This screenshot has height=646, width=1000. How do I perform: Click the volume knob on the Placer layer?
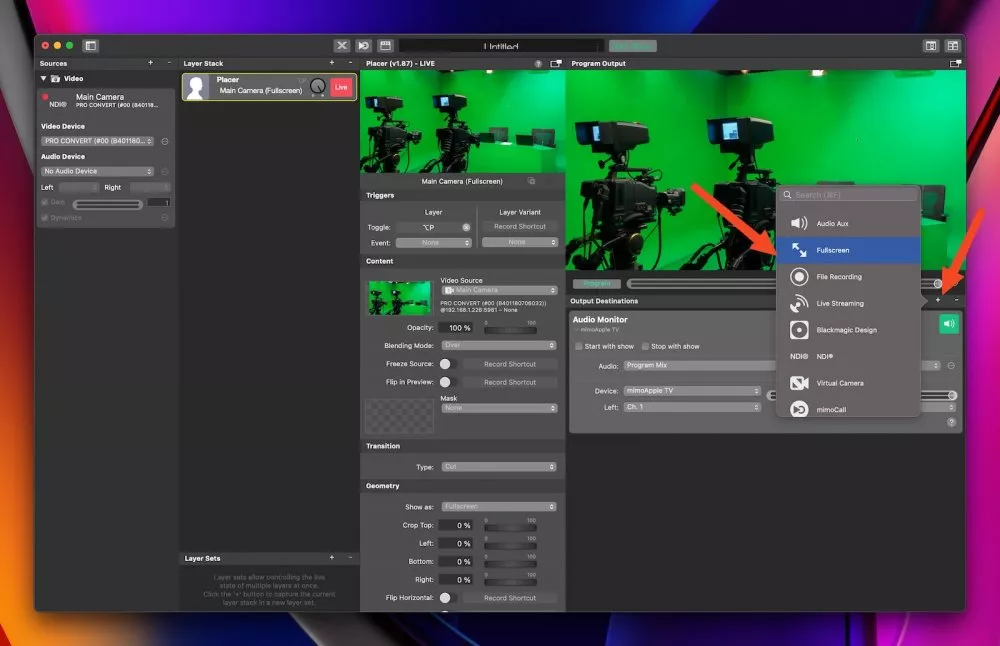pos(318,87)
